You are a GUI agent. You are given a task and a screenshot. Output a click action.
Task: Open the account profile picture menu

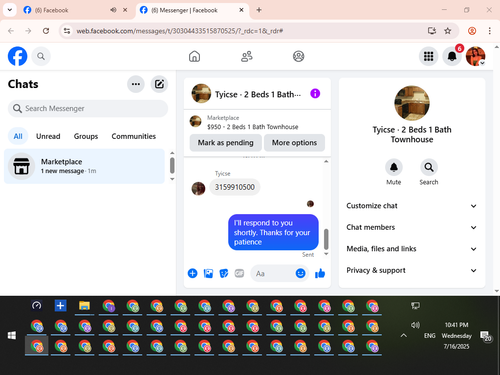click(475, 56)
